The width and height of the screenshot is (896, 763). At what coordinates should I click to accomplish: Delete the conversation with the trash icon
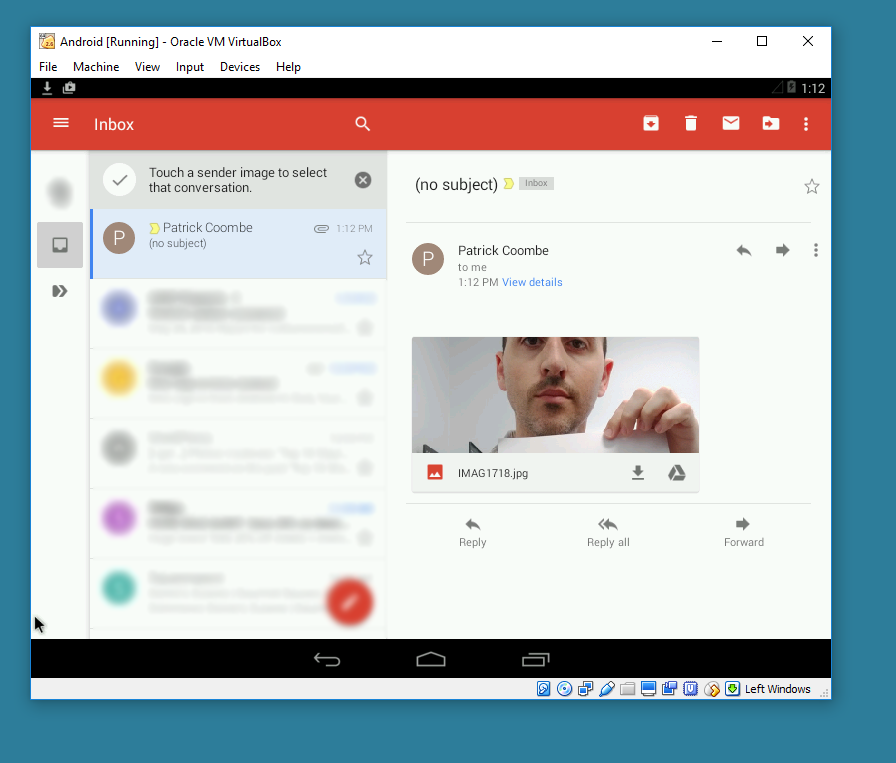point(691,123)
